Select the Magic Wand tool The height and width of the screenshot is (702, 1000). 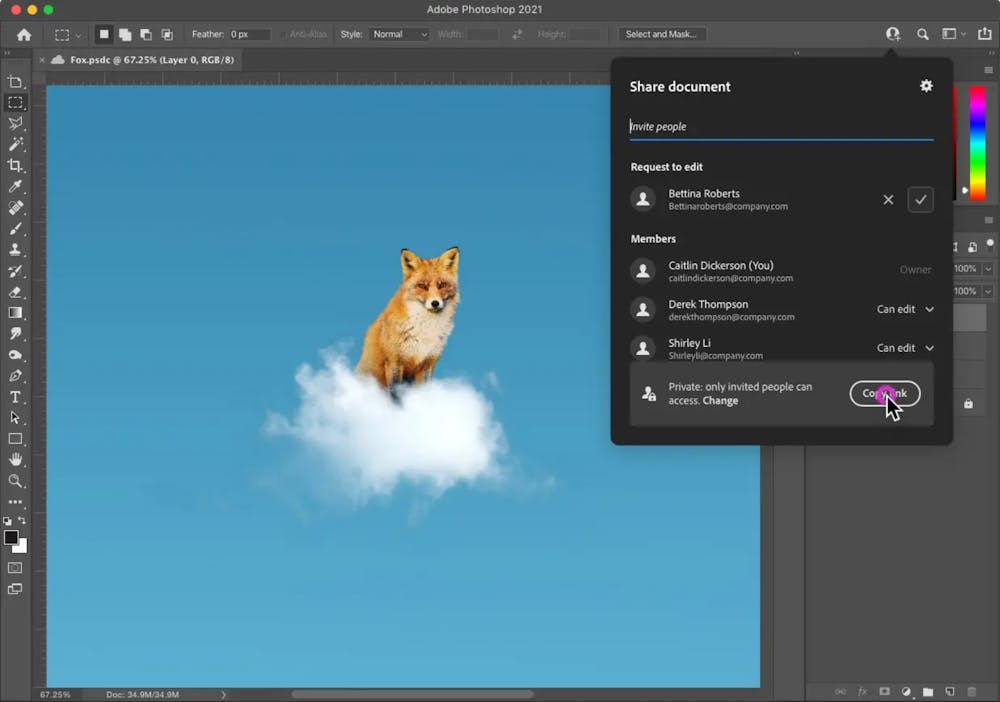[15, 144]
